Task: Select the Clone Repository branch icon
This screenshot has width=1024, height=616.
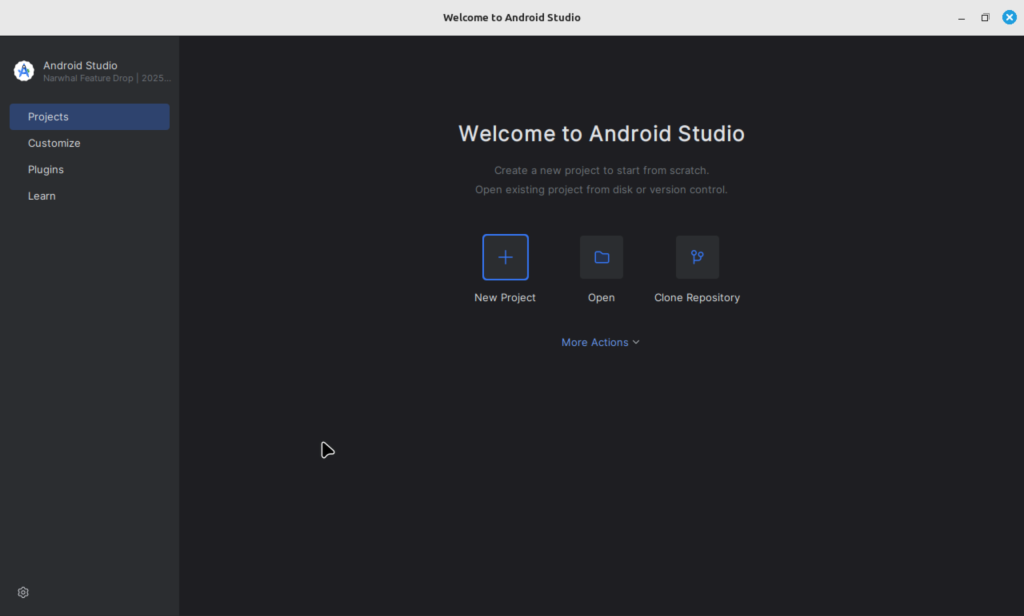Action: pyautogui.click(x=697, y=257)
